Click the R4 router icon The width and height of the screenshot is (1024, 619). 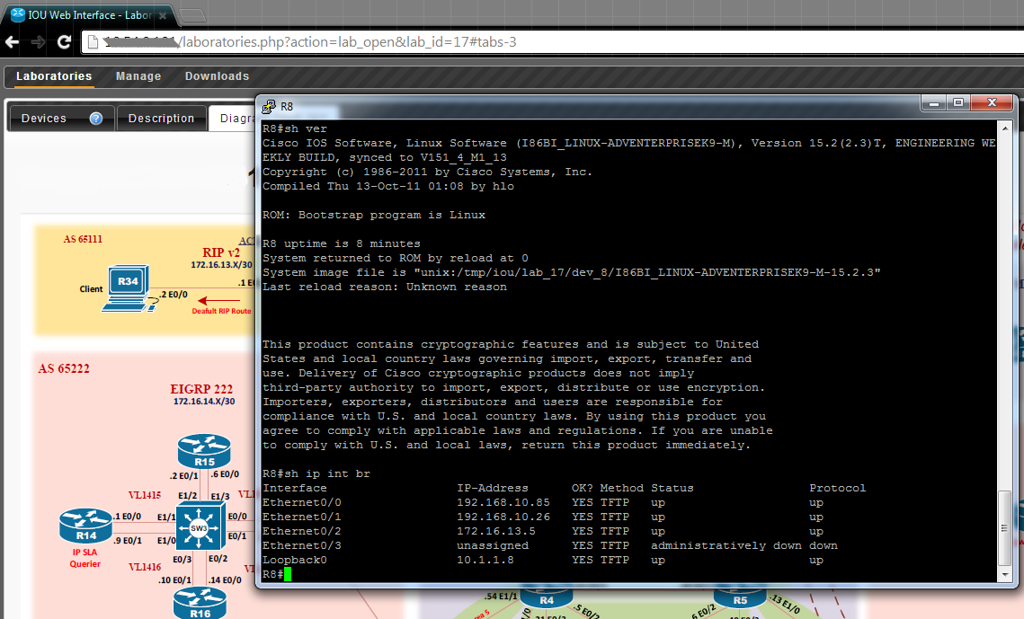(547, 597)
